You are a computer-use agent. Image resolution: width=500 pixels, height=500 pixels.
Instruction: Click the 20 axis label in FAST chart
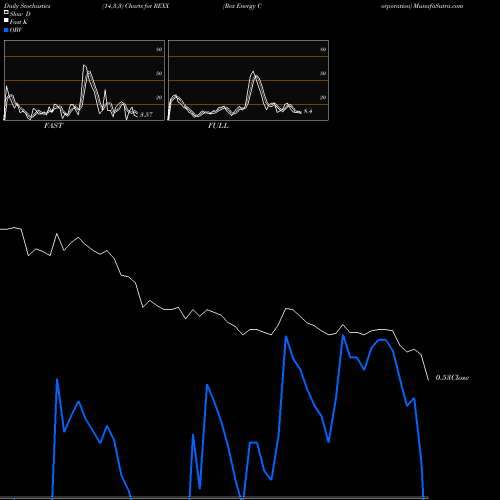(159, 97)
